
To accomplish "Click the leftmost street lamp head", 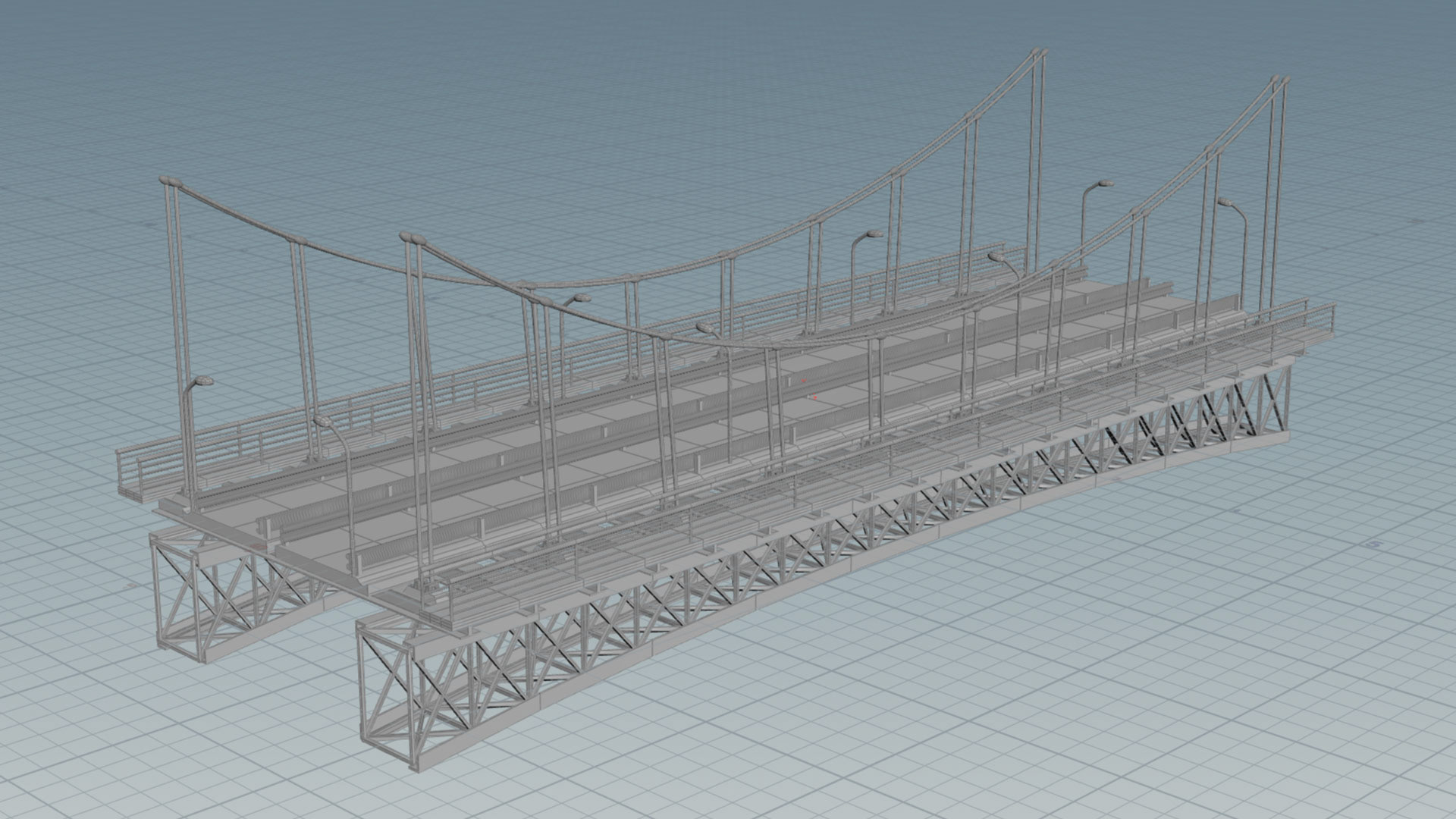I will coord(203,381).
